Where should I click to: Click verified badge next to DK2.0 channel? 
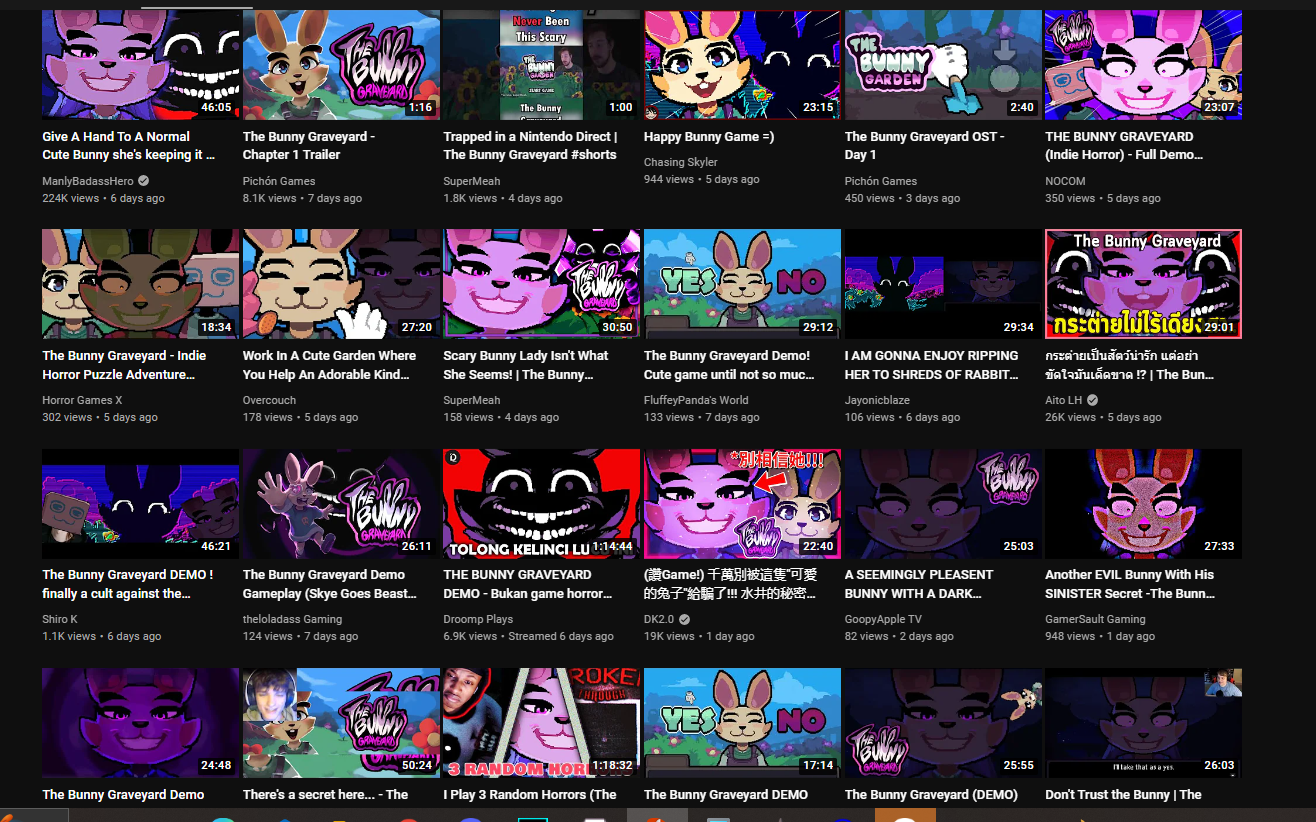point(685,619)
